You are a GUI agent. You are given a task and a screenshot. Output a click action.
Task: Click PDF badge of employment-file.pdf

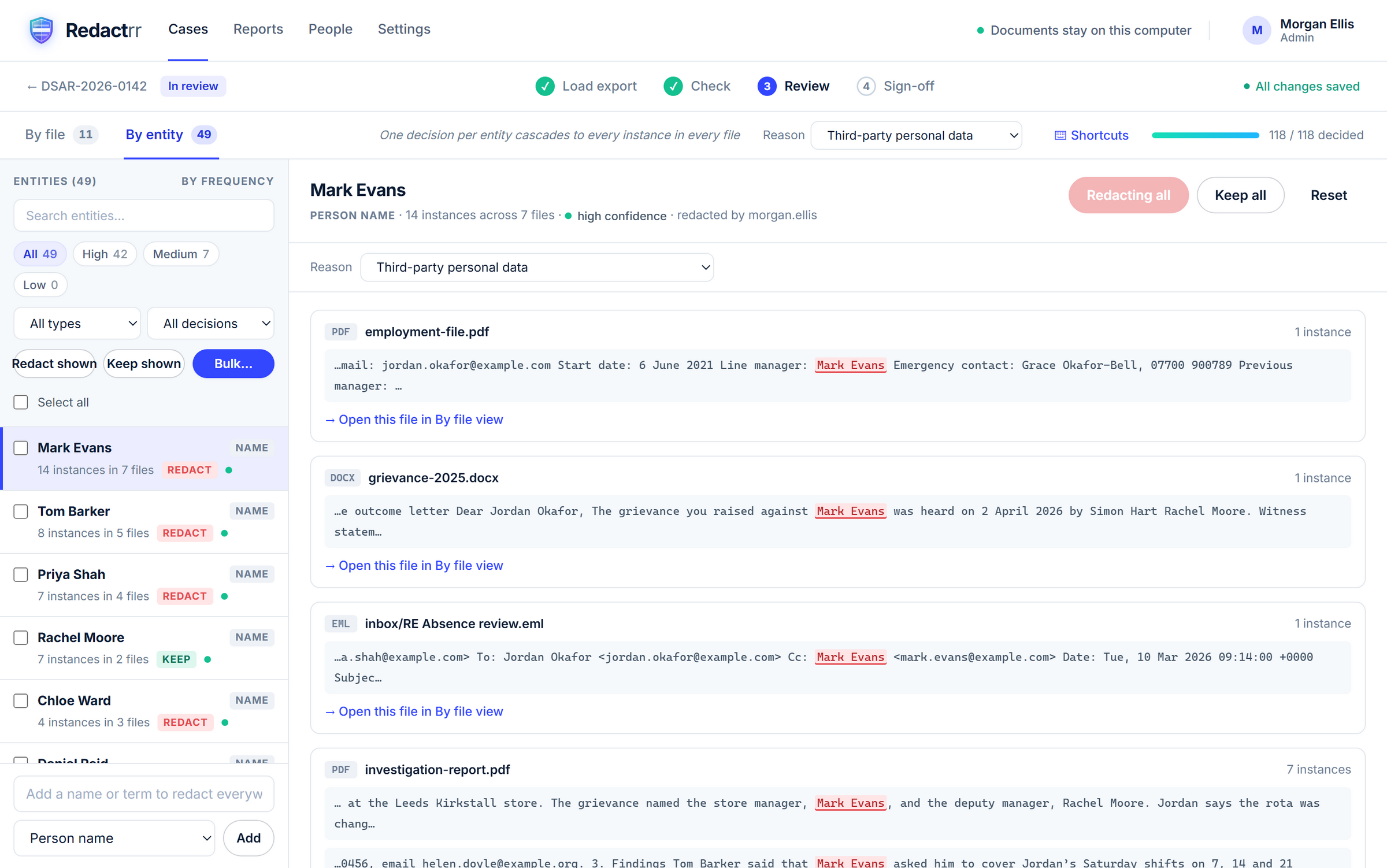(x=340, y=332)
